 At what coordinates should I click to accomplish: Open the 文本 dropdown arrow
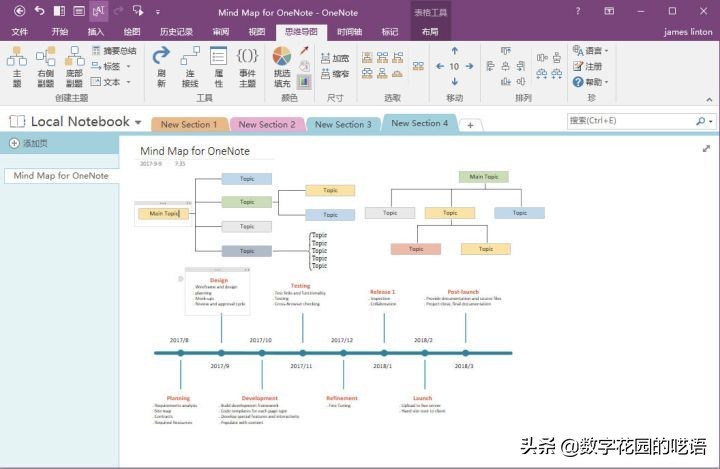(x=129, y=82)
